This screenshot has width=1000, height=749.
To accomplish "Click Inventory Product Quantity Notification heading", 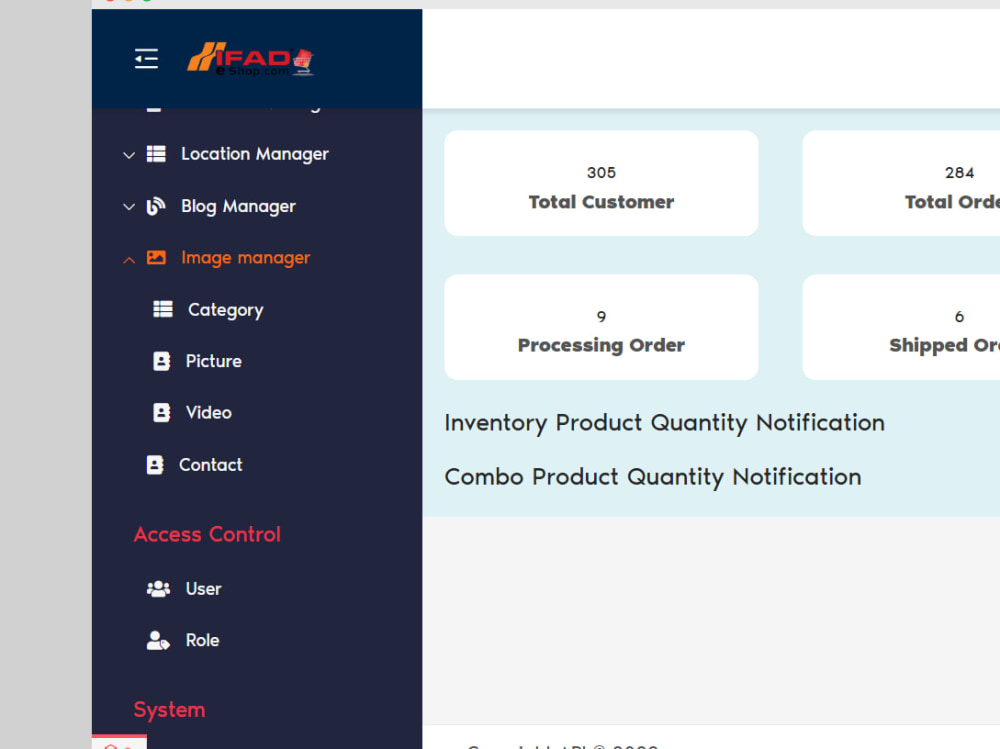I will 665,423.
